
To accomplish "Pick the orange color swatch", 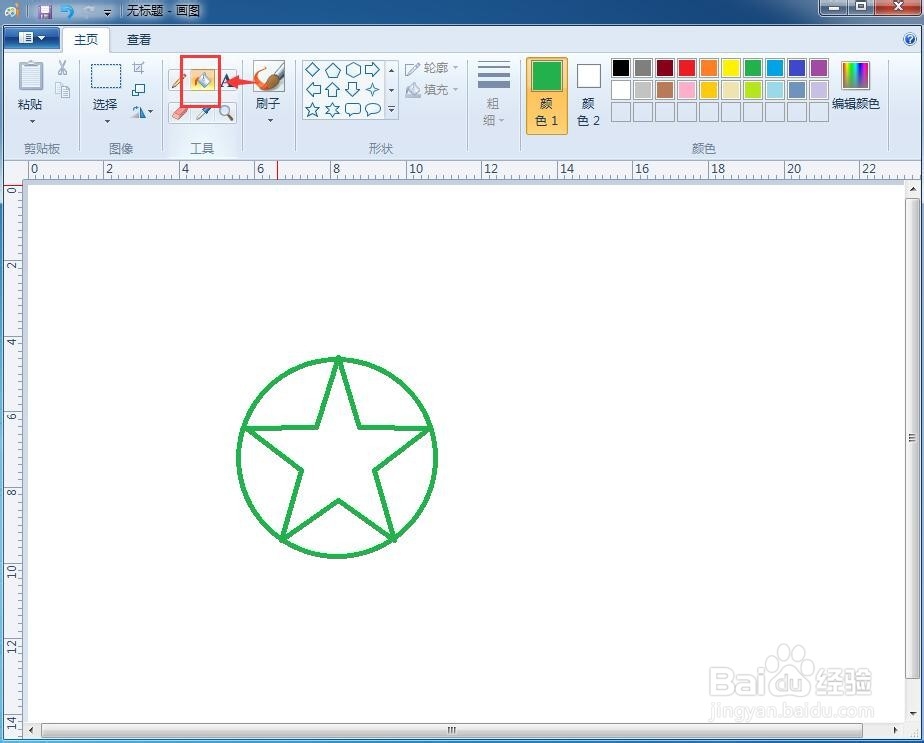I will click(x=709, y=68).
